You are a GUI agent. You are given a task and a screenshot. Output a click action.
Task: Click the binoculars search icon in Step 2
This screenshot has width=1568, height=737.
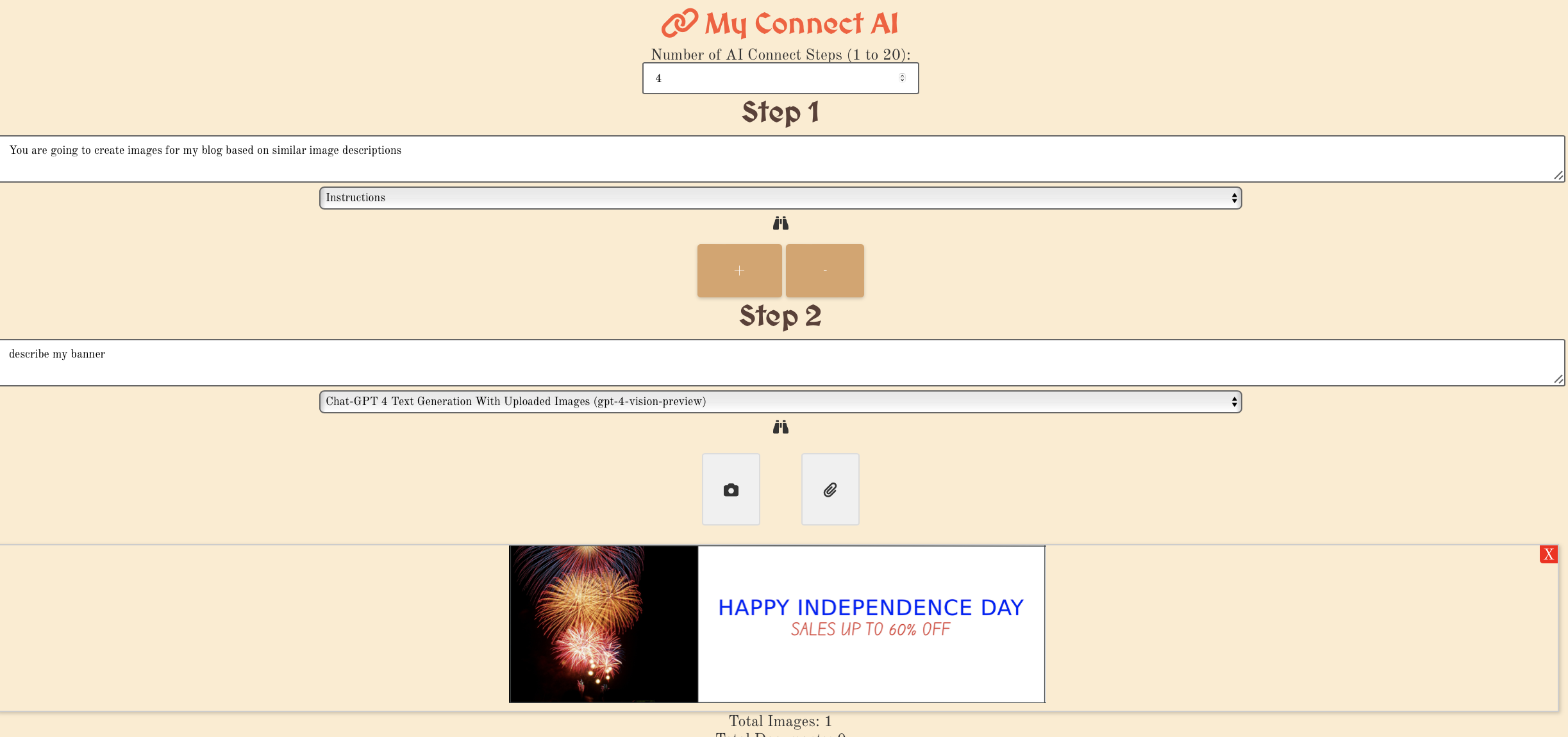tap(780, 426)
